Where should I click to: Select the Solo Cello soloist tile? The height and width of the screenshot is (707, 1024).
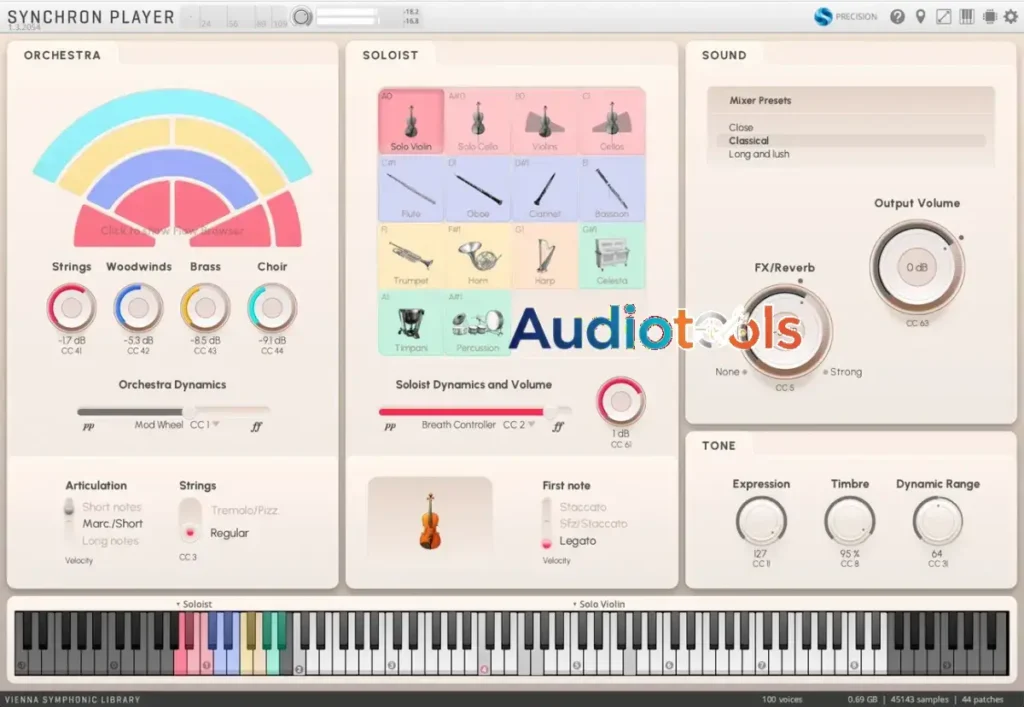(x=477, y=121)
